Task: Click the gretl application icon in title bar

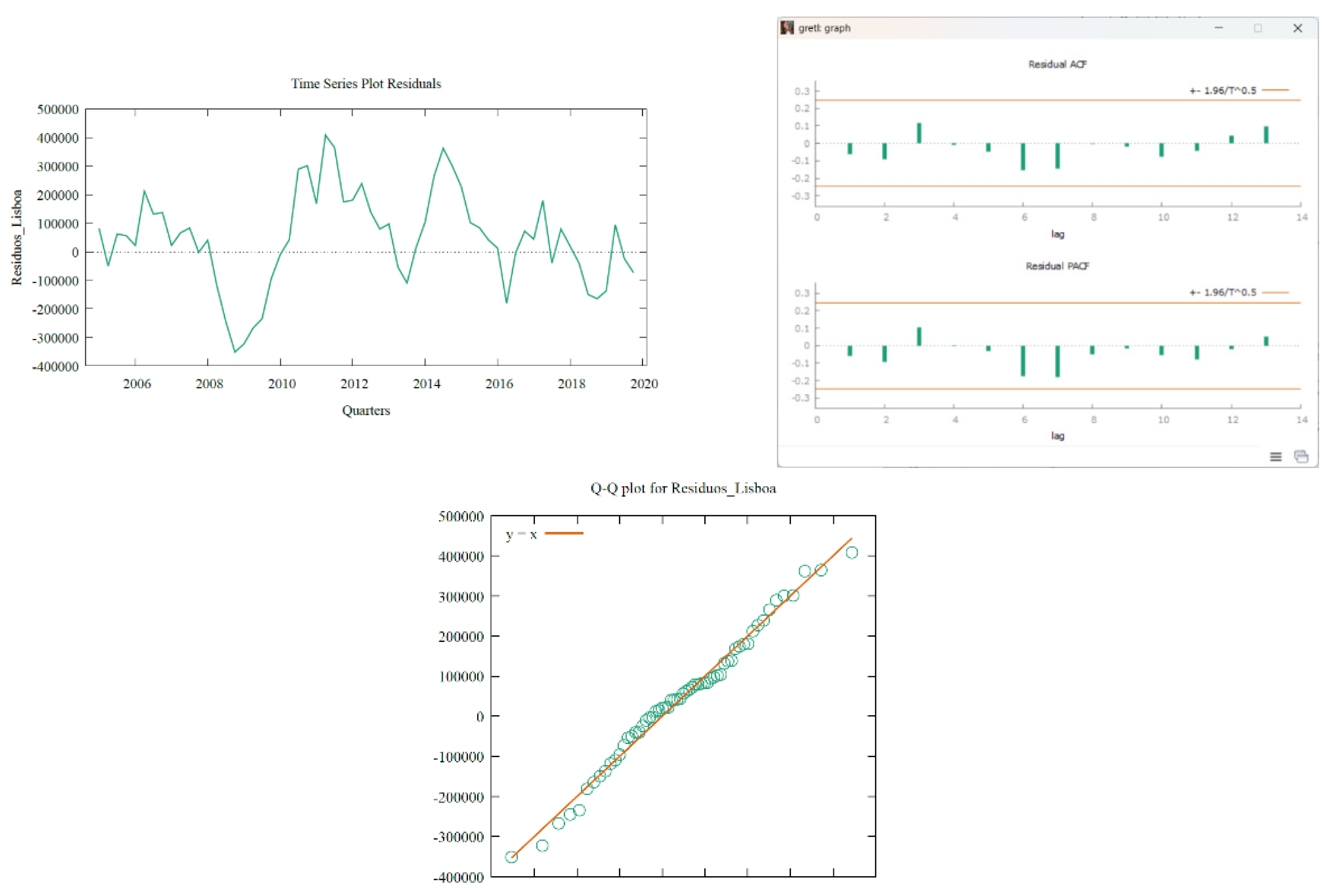Action: tap(787, 27)
